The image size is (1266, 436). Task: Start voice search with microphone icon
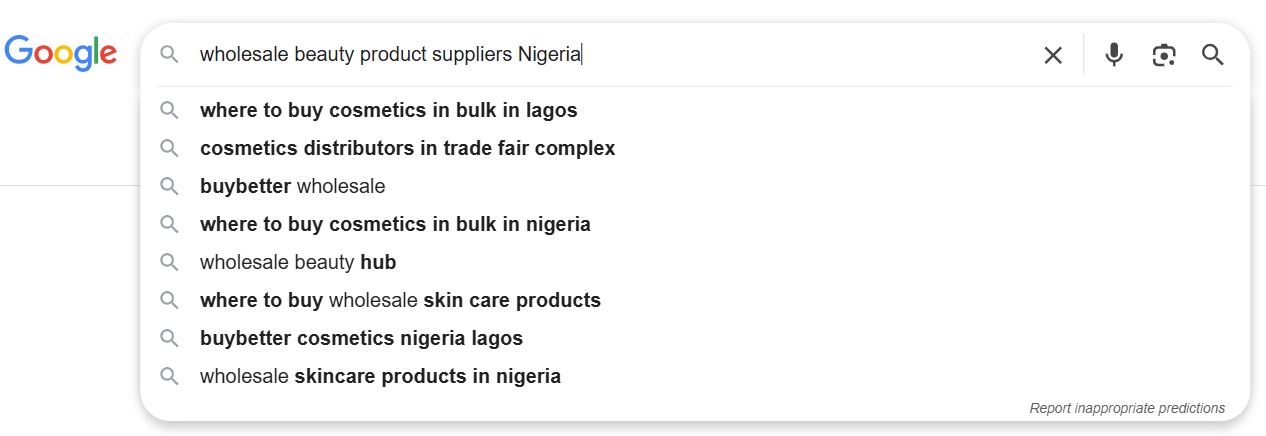(x=1114, y=55)
